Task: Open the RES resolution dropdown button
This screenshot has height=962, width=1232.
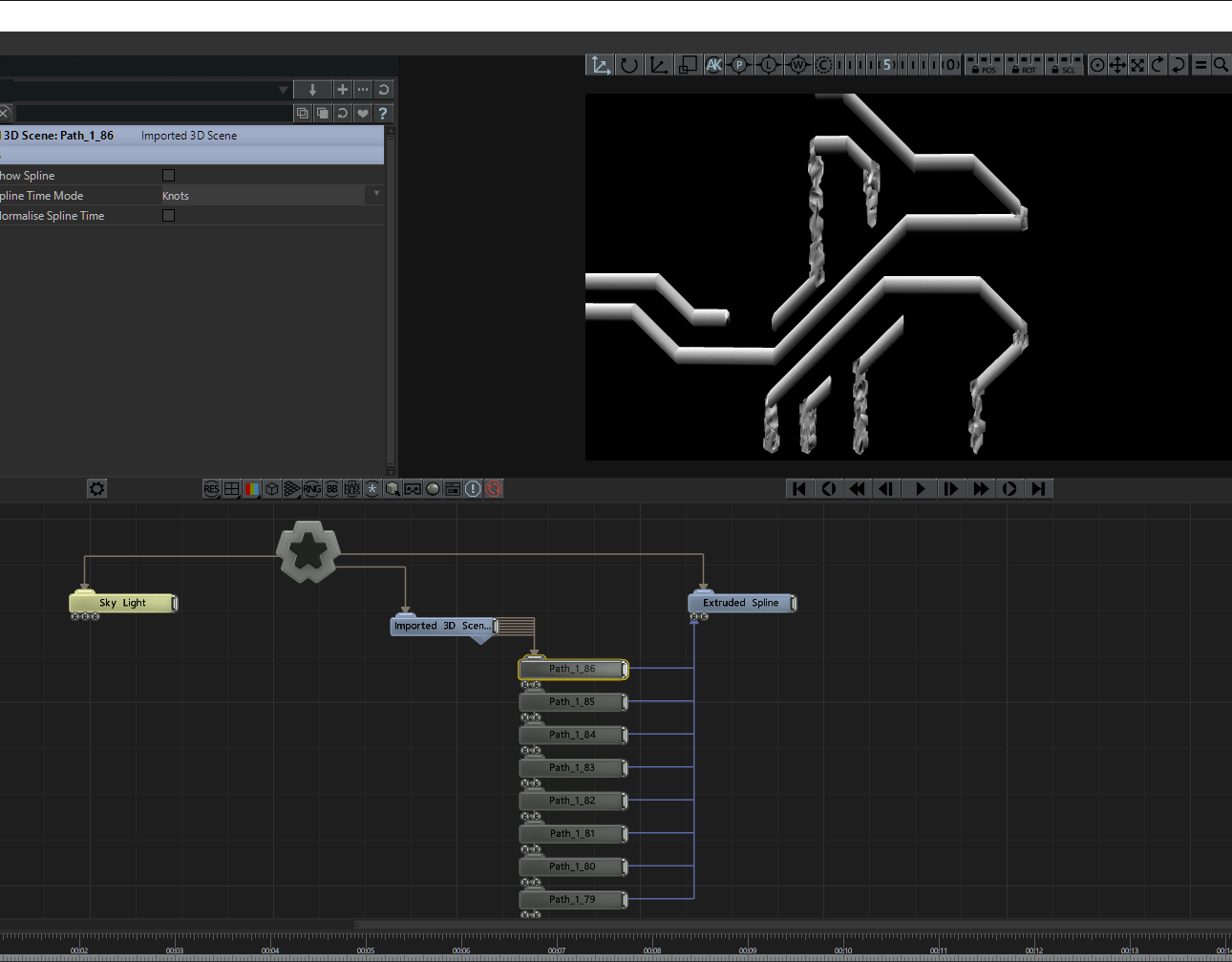Action: (212, 489)
